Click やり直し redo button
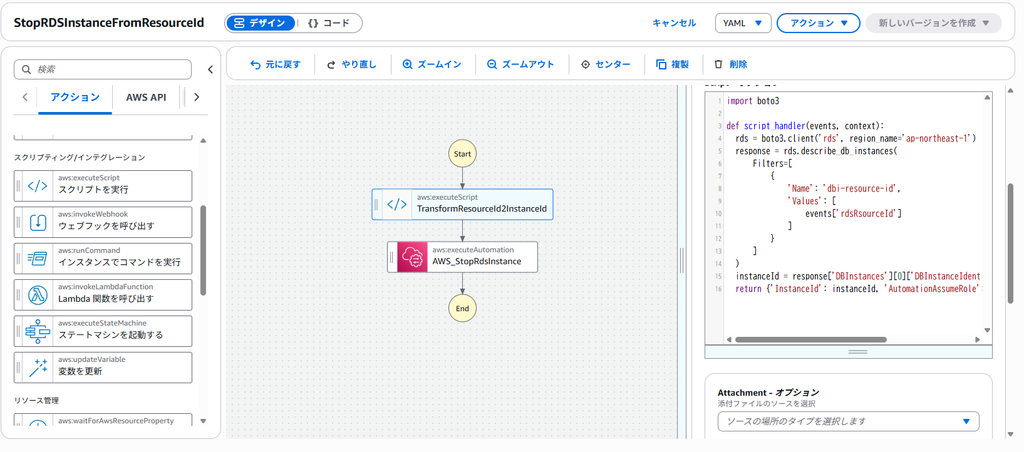1024x452 pixels. tap(351, 65)
